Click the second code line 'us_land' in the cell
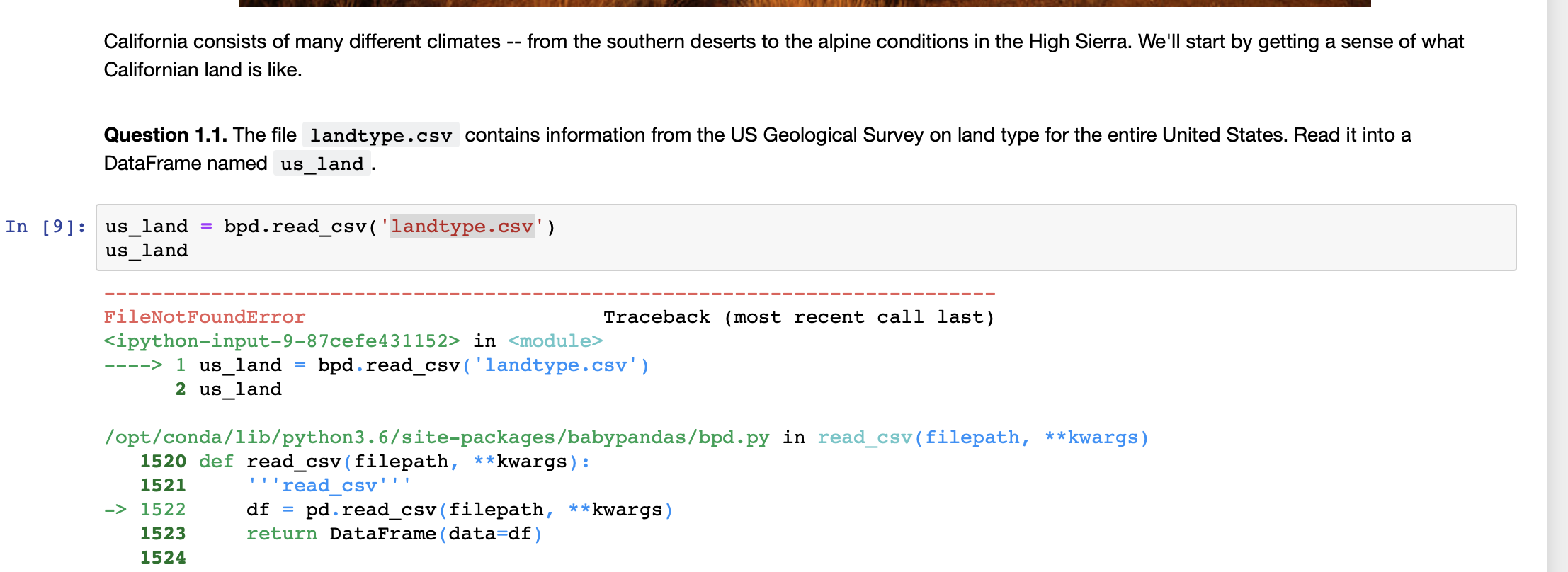 coord(147,251)
